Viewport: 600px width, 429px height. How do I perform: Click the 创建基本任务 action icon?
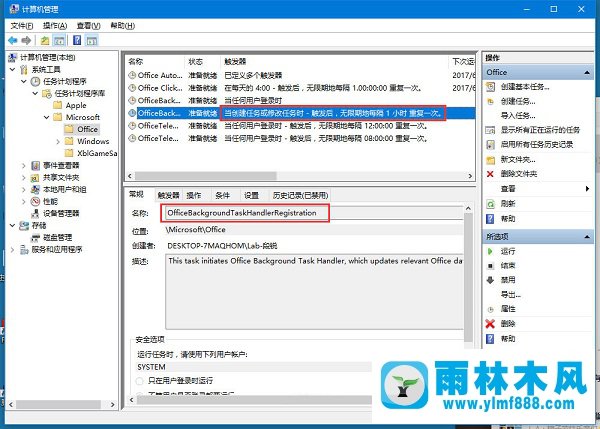click(490, 87)
